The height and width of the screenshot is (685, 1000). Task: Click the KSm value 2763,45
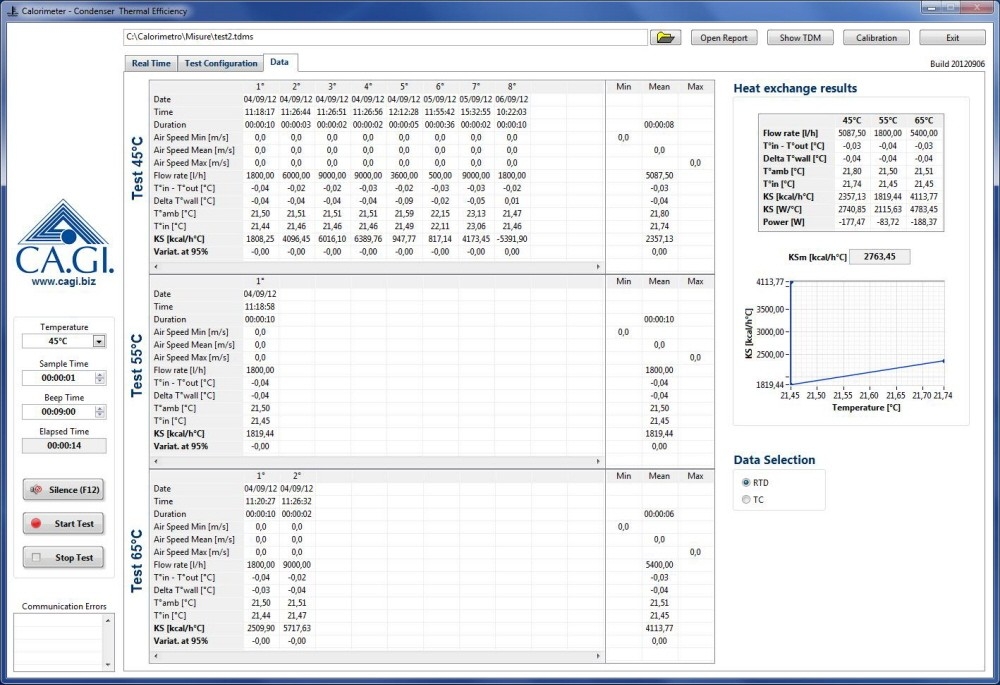tap(879, 256)
